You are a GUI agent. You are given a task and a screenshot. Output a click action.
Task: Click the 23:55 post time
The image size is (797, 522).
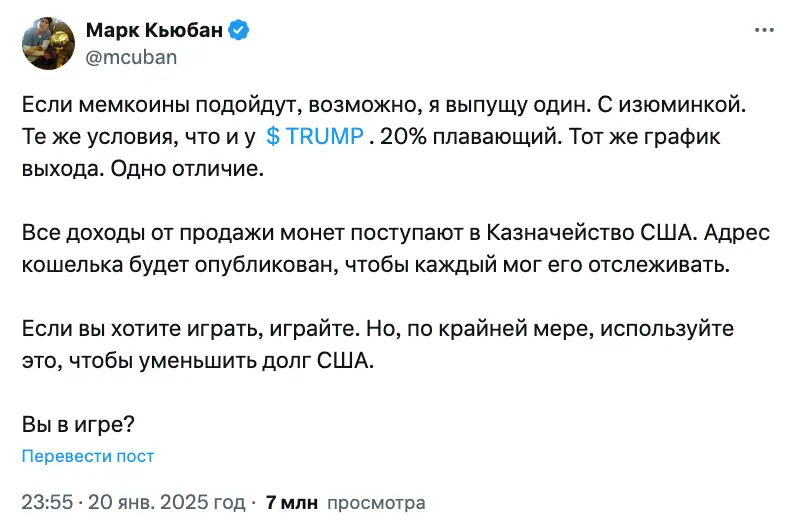click(47, 502)
